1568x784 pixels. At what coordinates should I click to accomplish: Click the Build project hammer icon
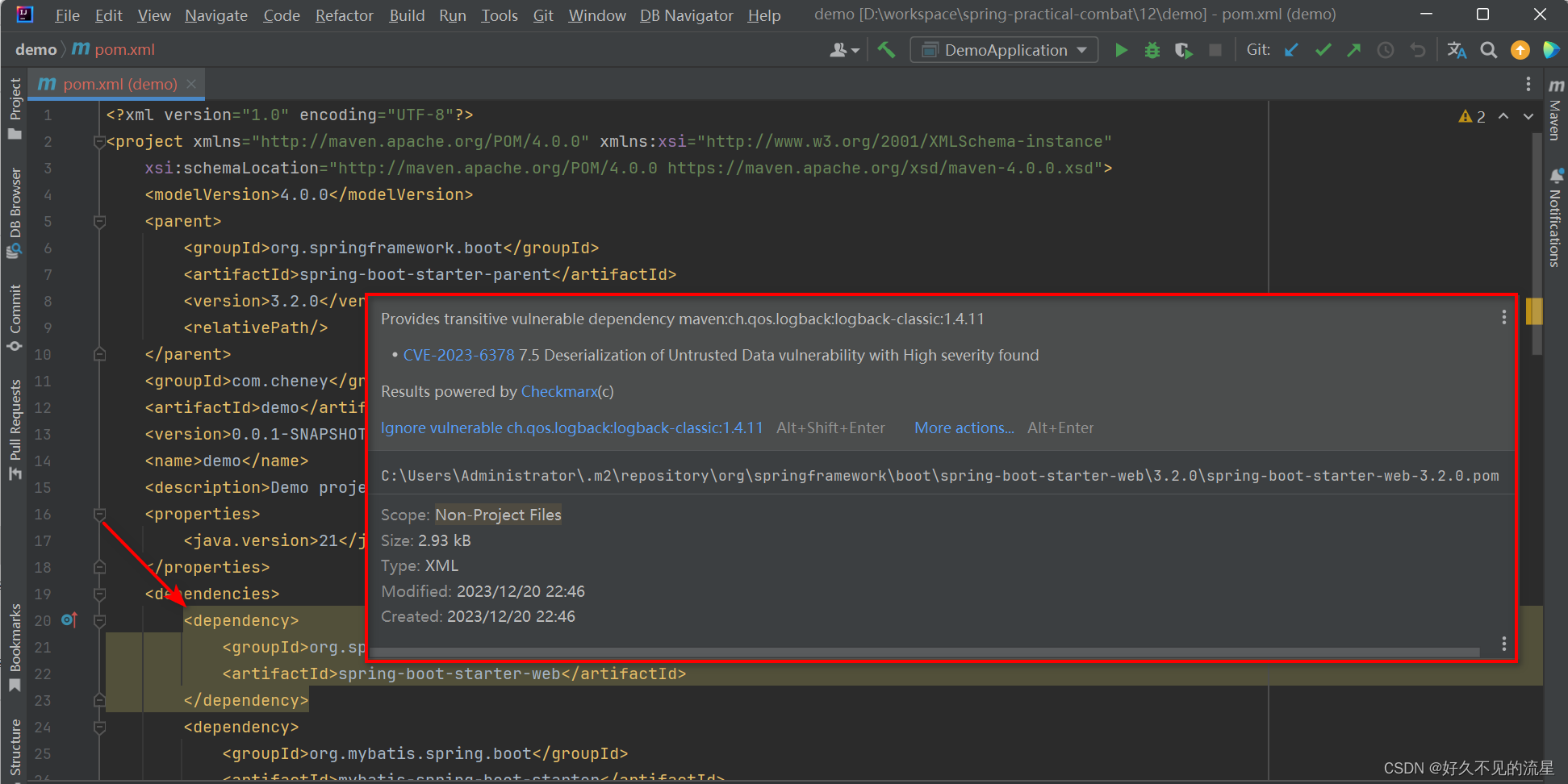tap(886, 50)
